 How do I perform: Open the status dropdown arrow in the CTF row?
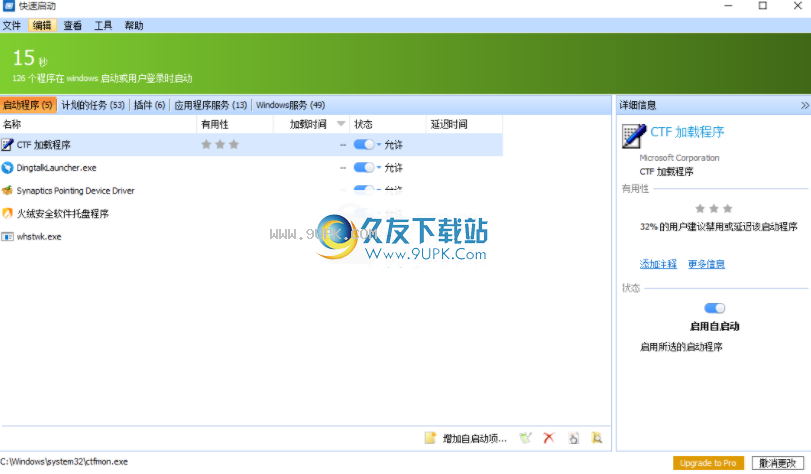point(379,144)
